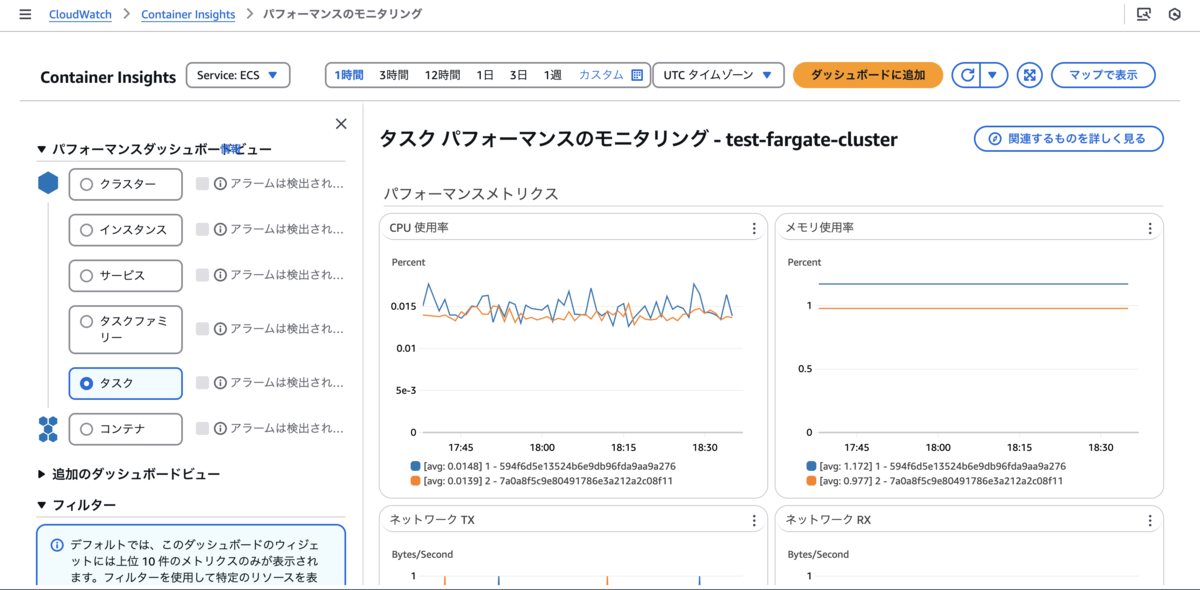Select the タスク radio option
The image size is (1200, 590).
[x=87, y=383]
